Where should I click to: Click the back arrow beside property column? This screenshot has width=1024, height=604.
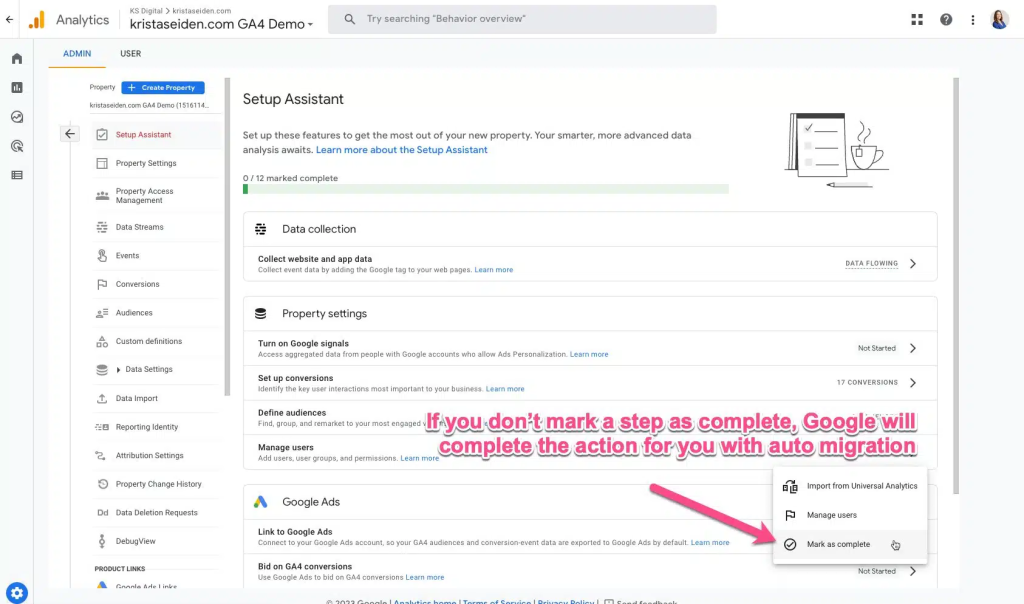69,134
